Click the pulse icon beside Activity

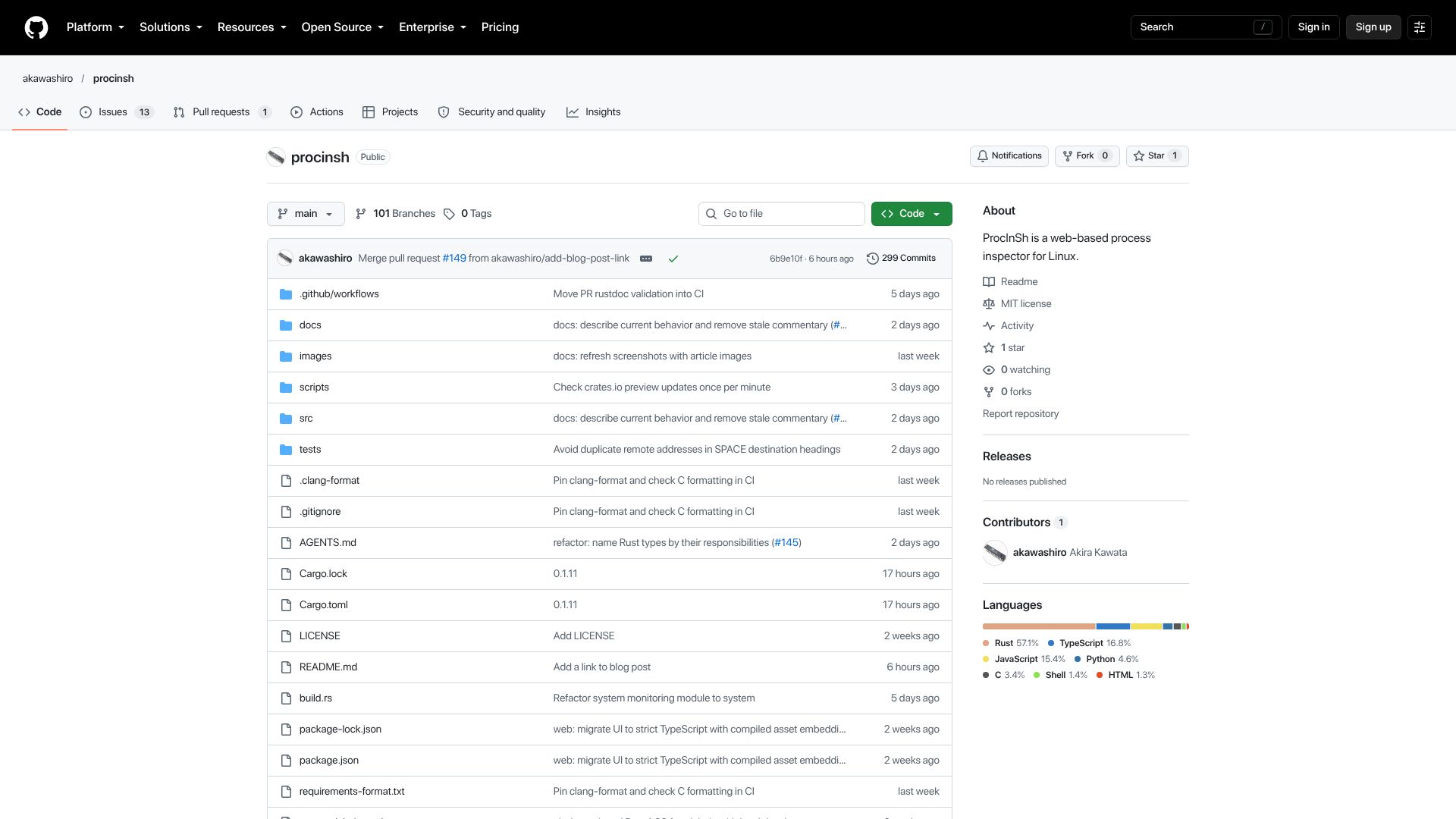point(989,326)
